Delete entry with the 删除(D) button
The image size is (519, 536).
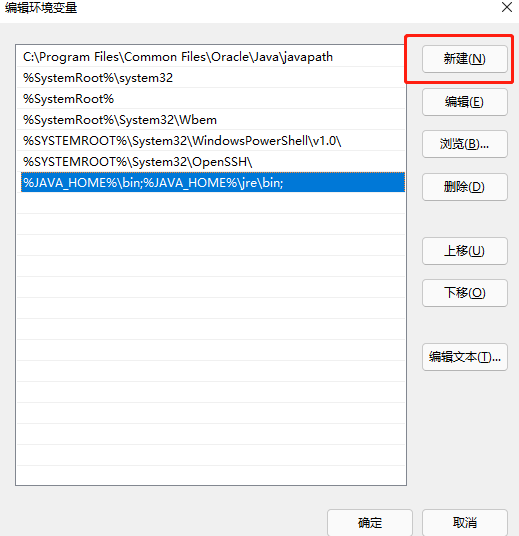click(465, 187)
